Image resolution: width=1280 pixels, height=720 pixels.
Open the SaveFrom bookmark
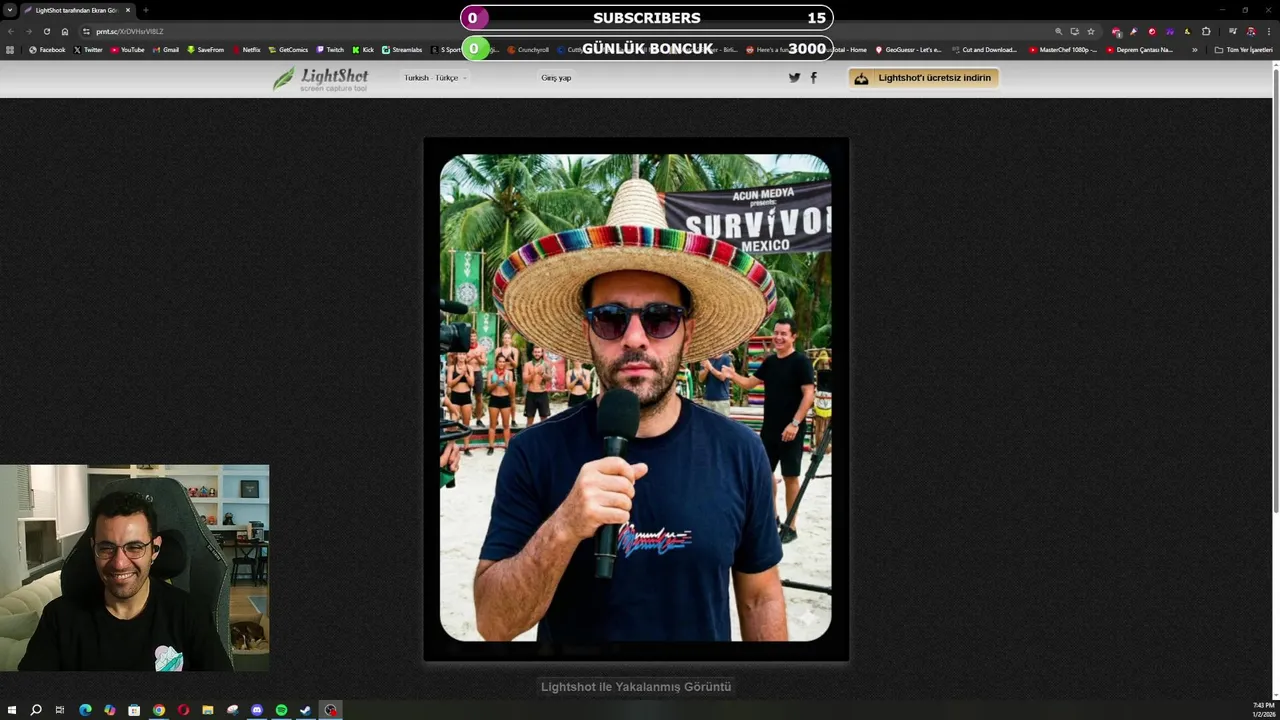205,49
